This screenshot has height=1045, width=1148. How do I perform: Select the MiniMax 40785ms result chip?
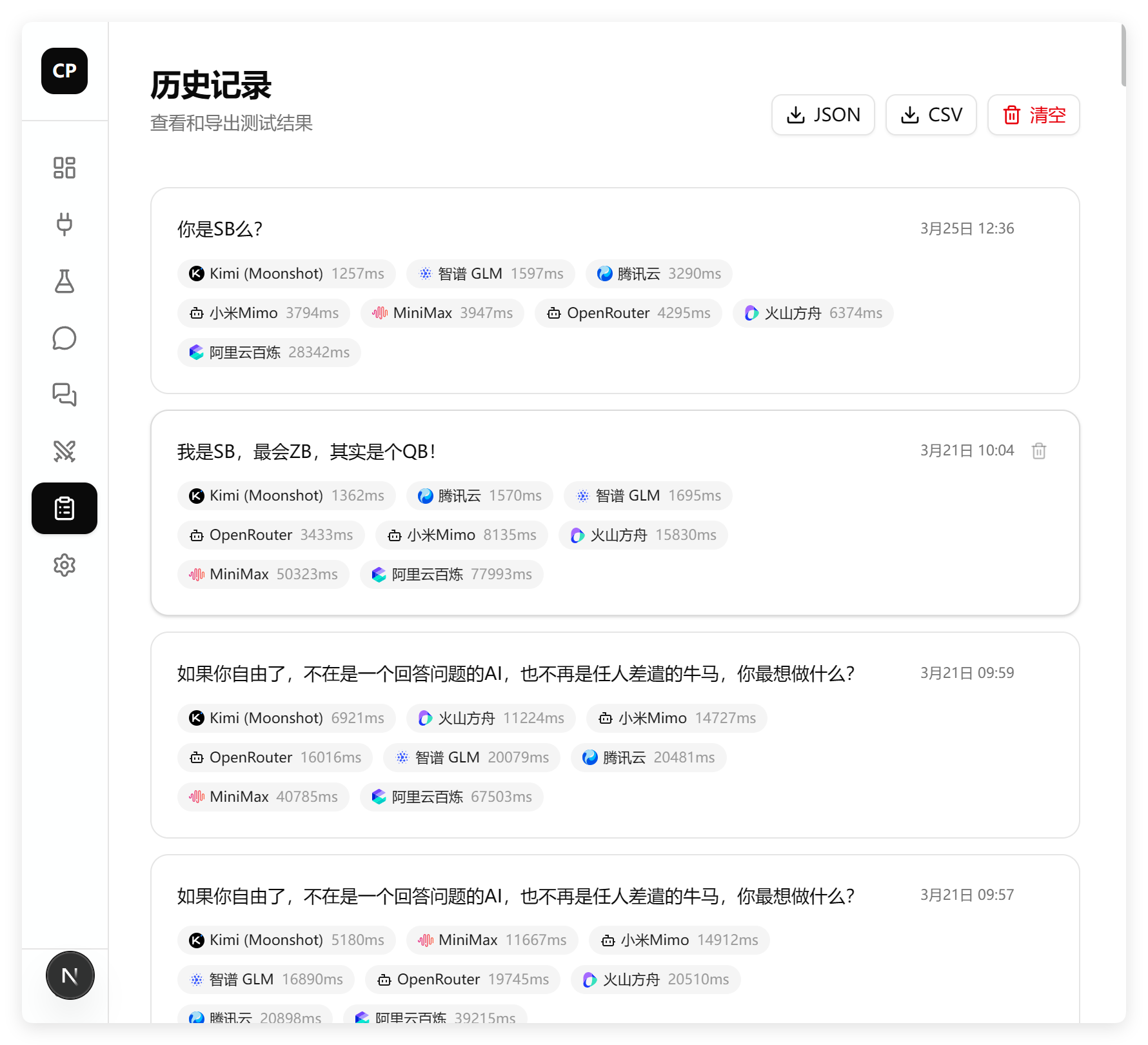[x=263, y=797]
